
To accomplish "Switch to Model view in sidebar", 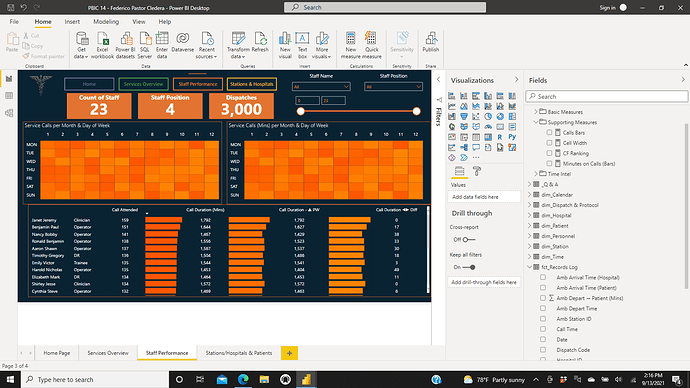I will pyautogui.click(x=9, y=113).
